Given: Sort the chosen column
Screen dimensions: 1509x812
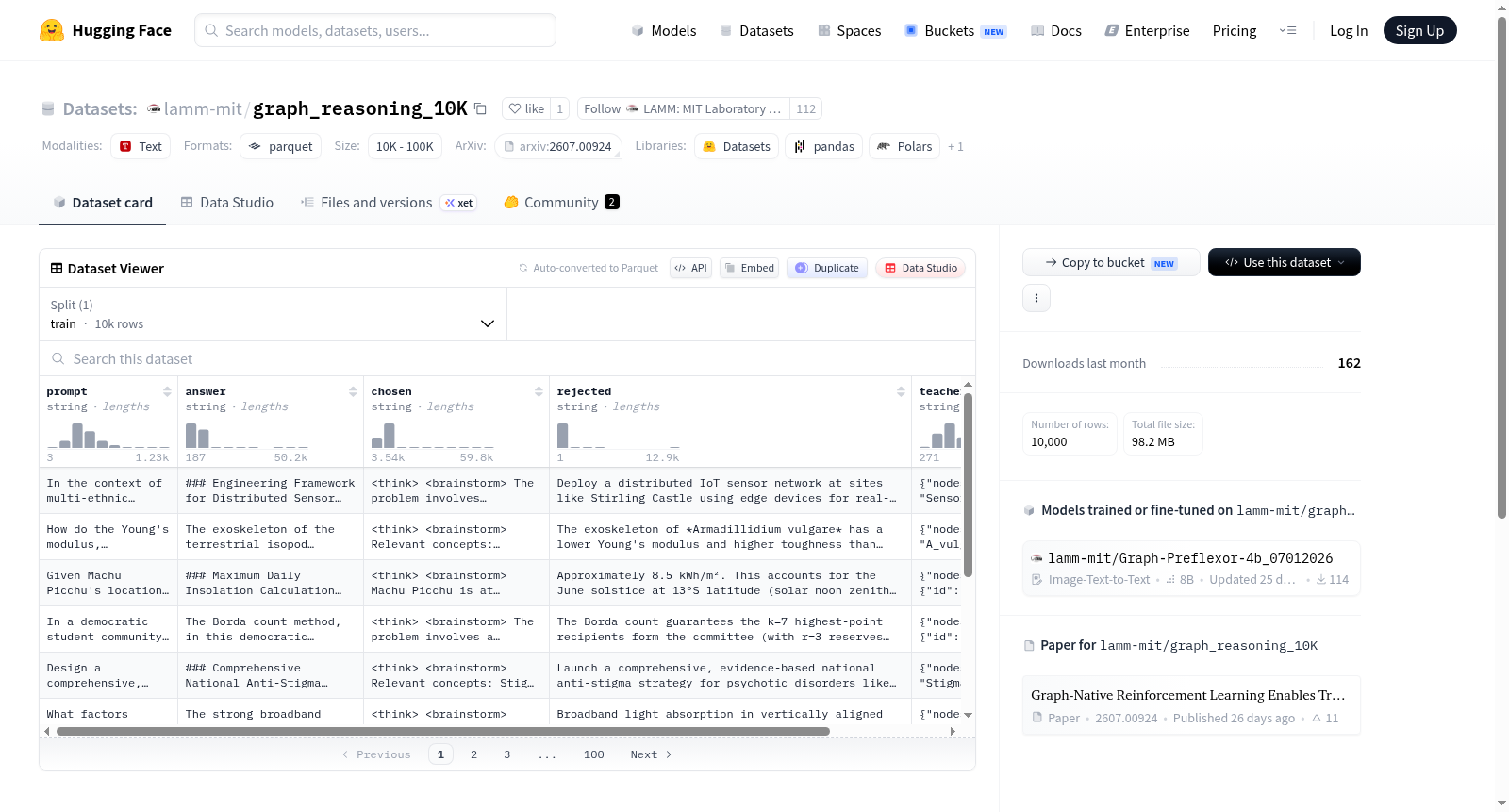Looking at the screenshot, I should tap(539, 391).
